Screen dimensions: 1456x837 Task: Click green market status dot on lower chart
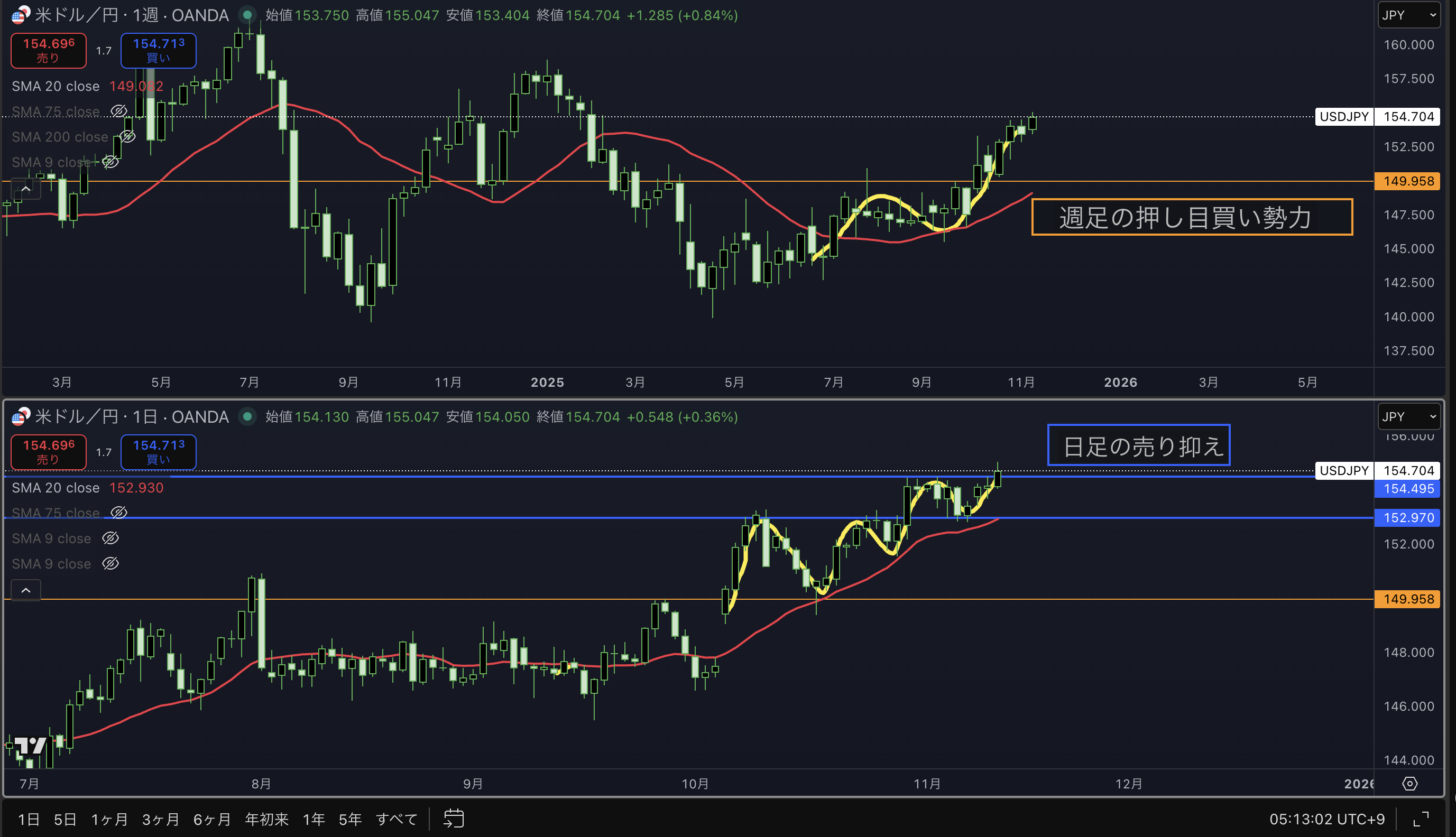(247, 417)
